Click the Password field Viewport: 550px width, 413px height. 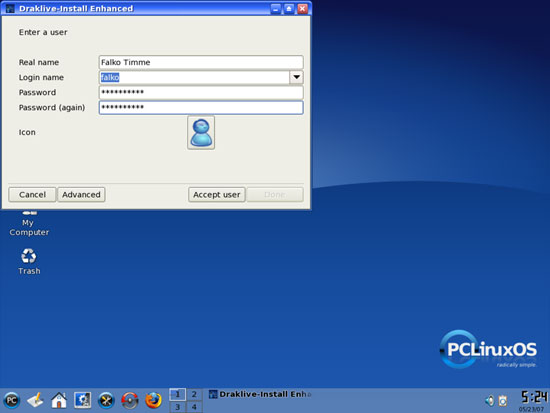tap(201, 92)
